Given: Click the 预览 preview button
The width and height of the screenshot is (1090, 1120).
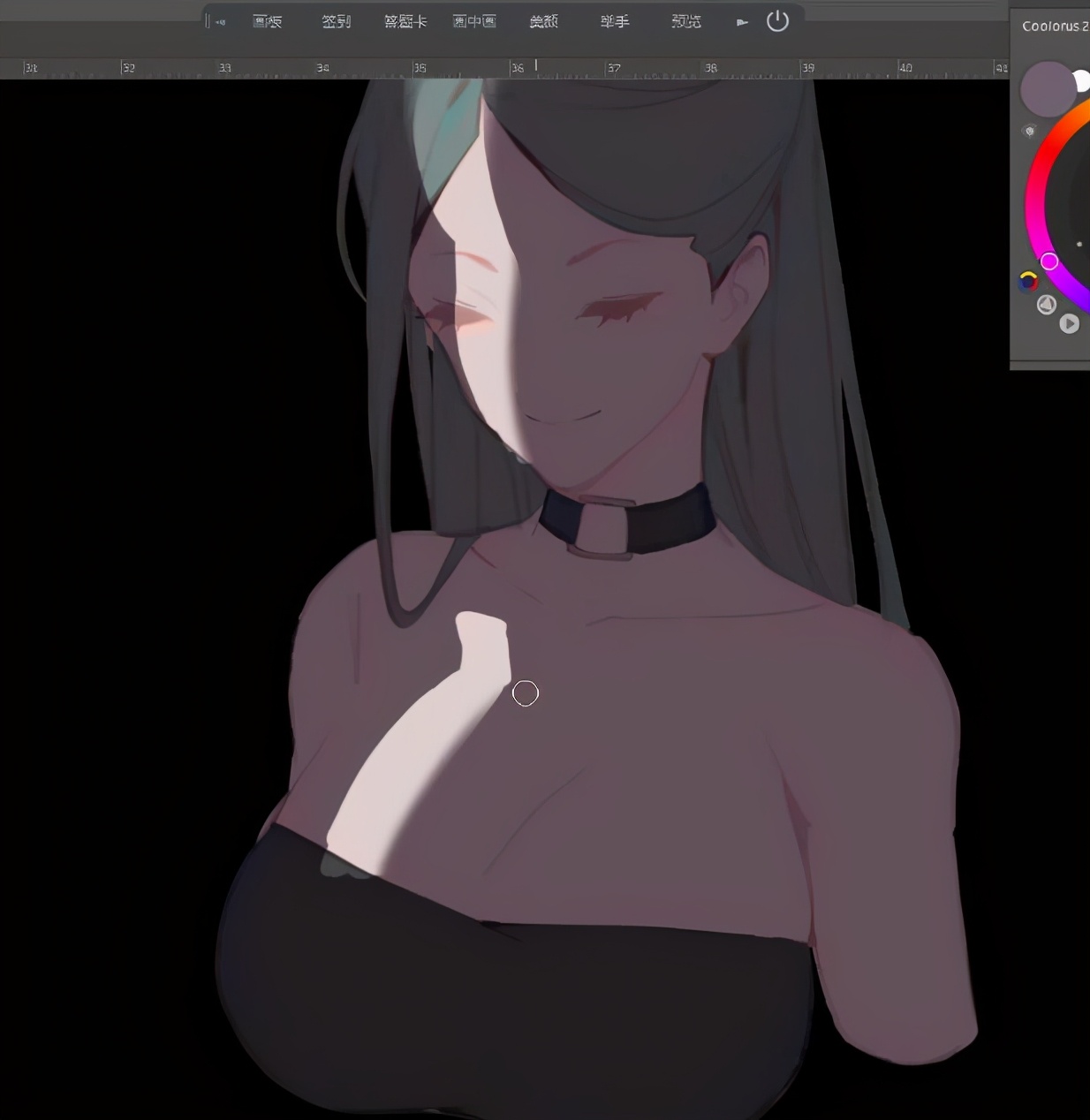Looking at the screenshot, I should click(685, 21).
